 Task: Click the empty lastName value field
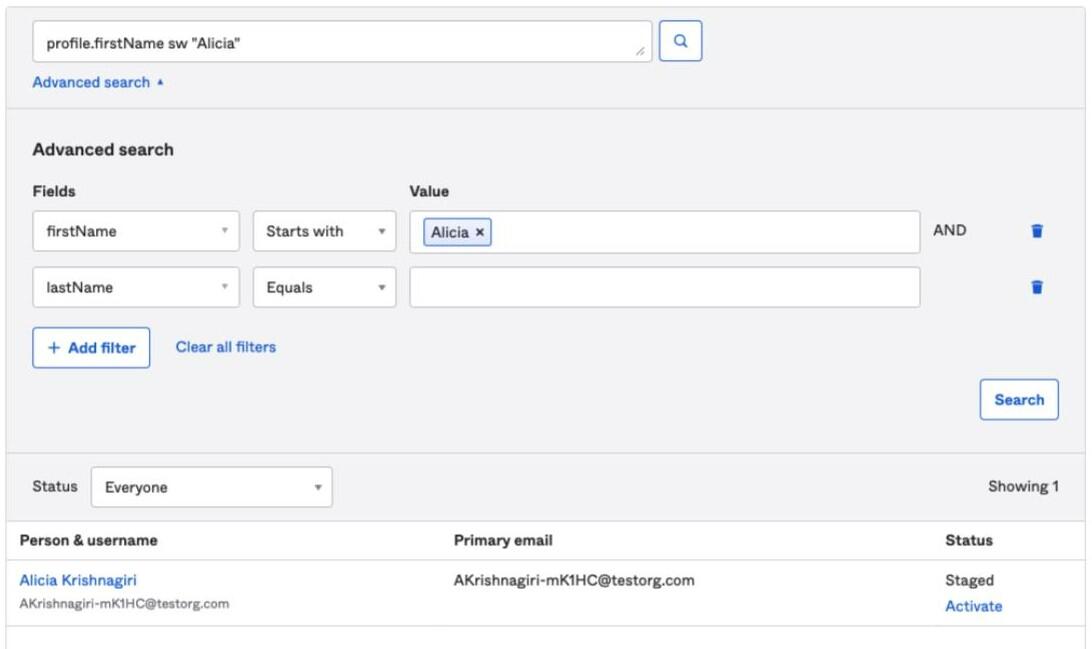pos(664,287)
